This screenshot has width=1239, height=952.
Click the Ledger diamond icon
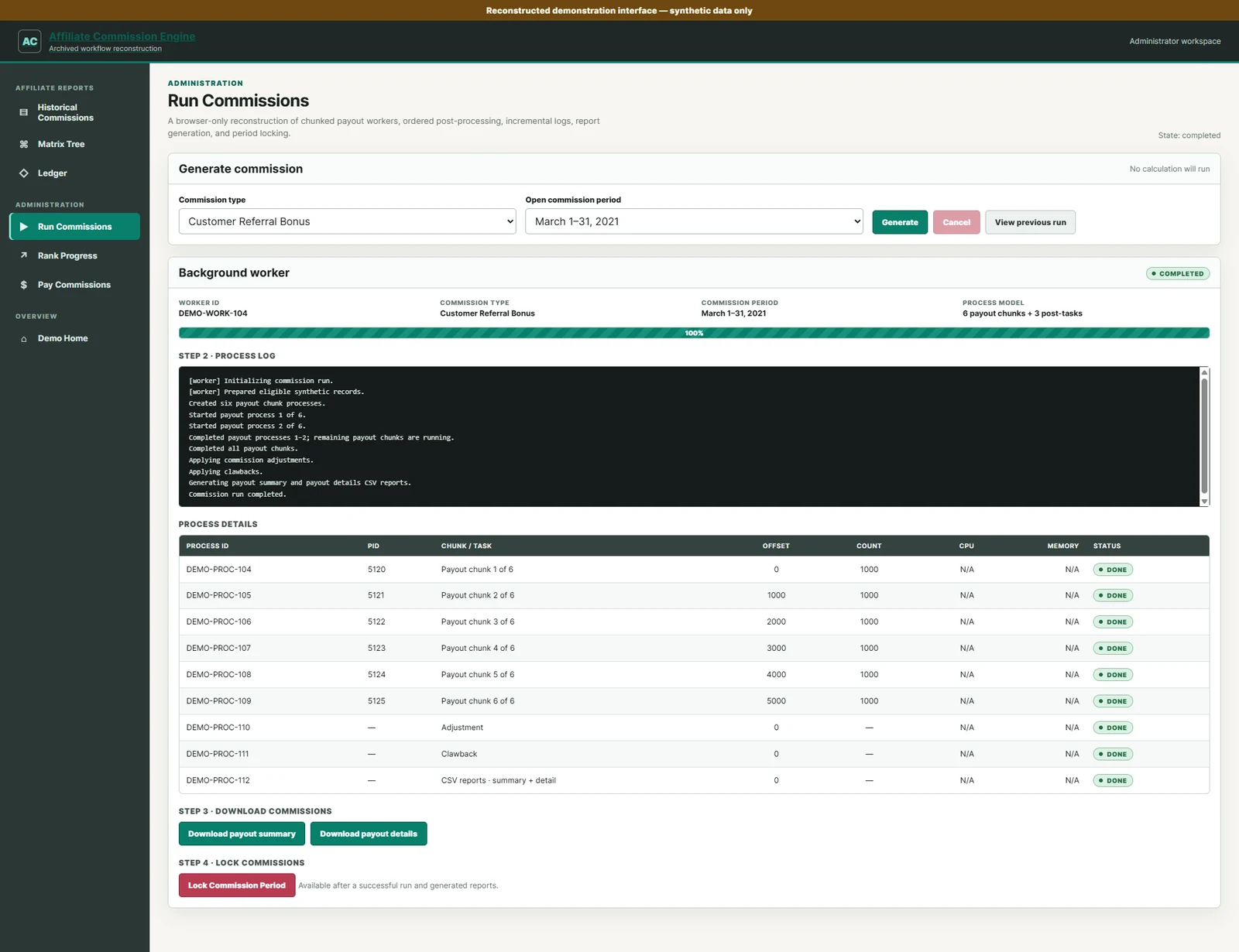click(x=23, y=173)
